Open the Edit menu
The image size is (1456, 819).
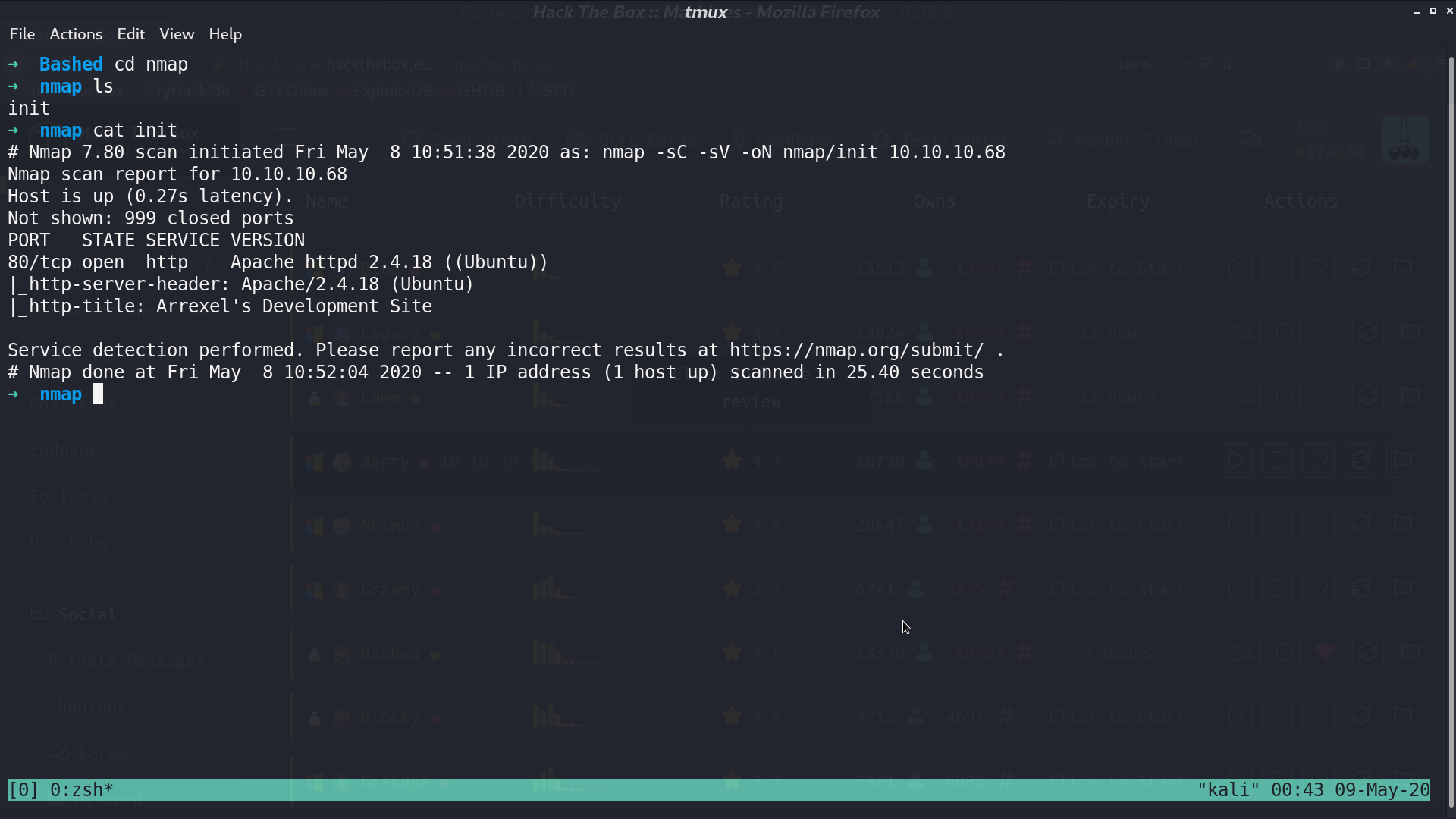pyautogui.click(x=130, y=34)
